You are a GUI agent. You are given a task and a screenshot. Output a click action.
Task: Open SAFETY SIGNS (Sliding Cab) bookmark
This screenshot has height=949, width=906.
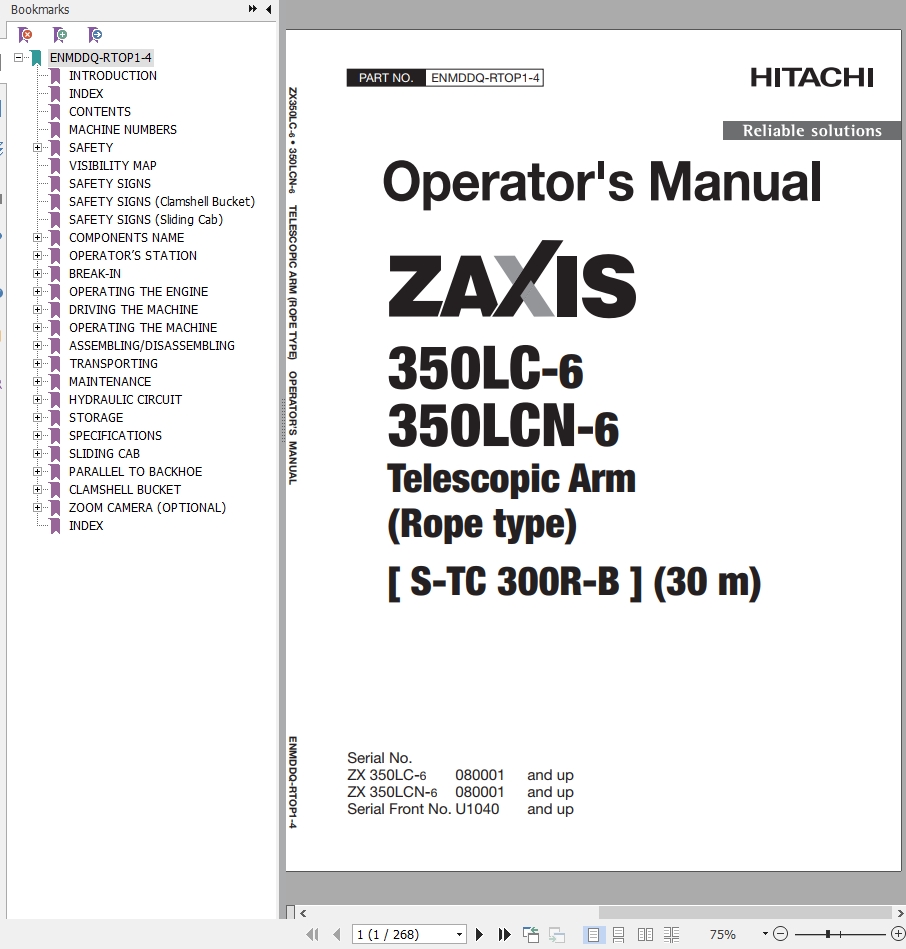146,220
